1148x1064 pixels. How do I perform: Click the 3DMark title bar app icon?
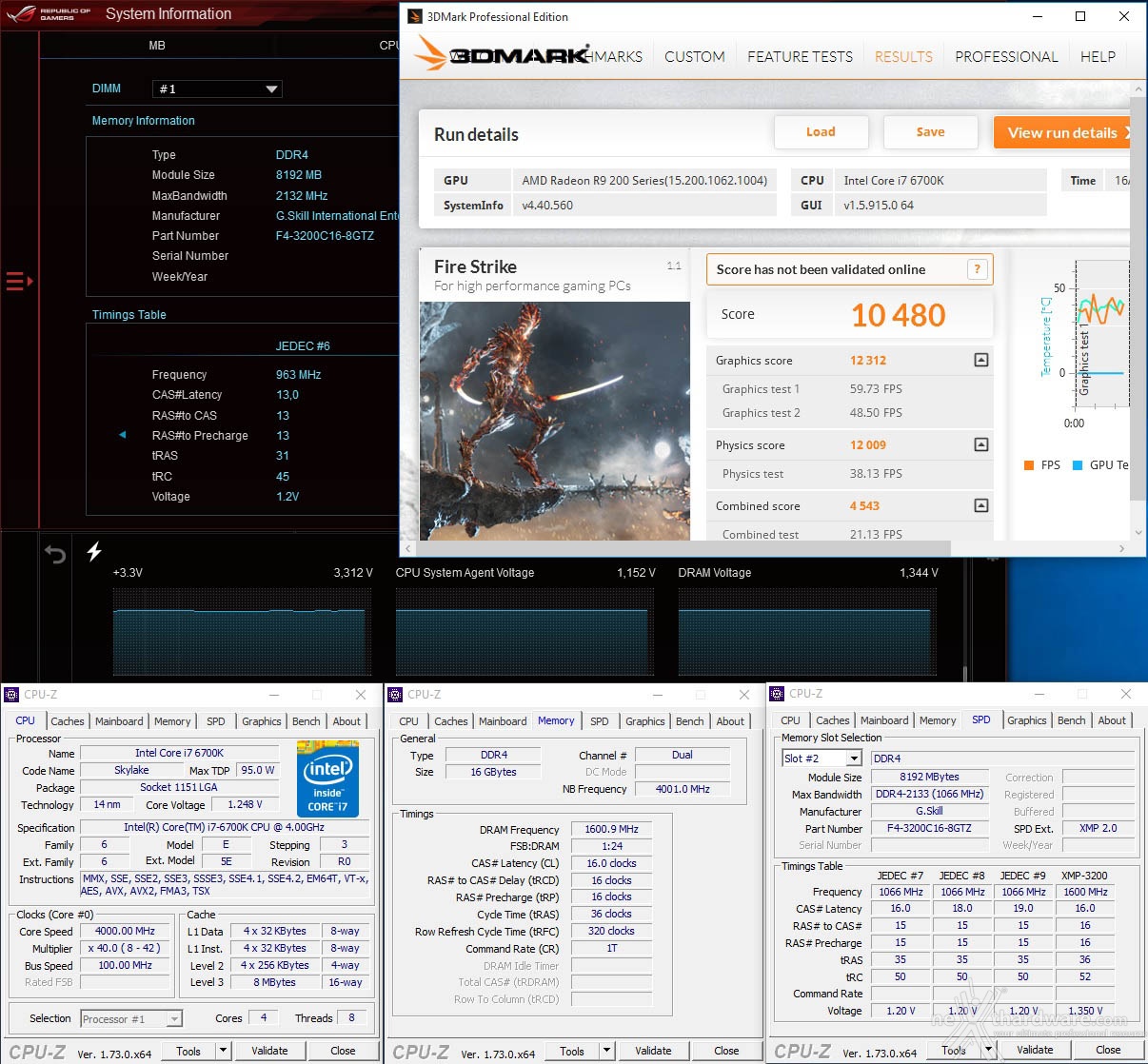pos(415,16)
